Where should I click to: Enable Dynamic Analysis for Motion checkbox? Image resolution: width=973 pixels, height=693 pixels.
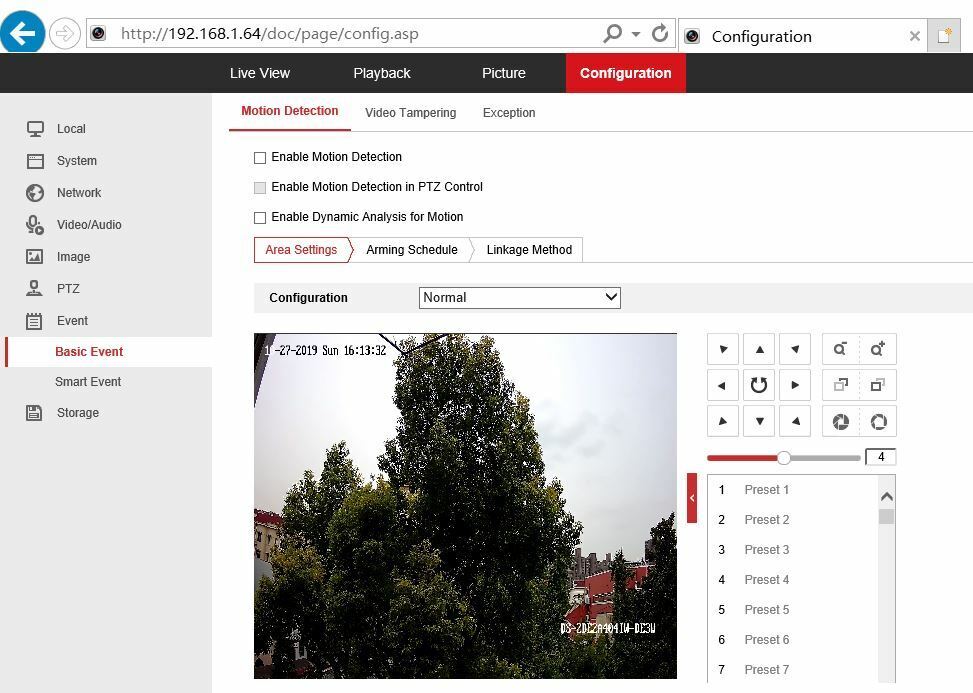pos(260,218)
